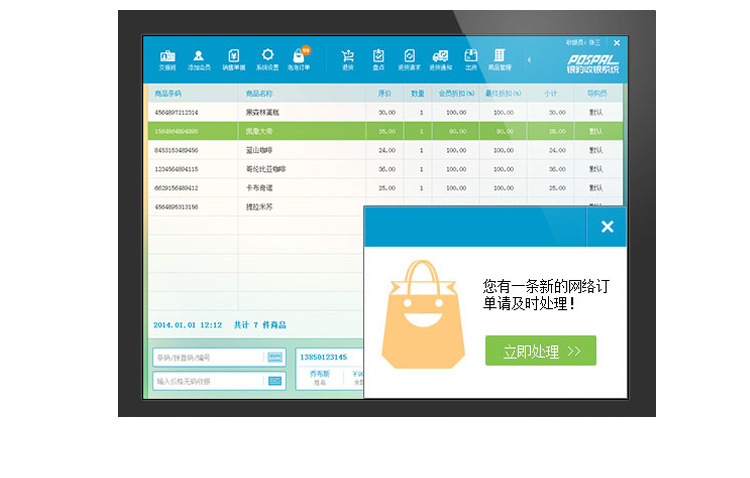The width and height of the screenshot is (750, 478).
Task: Click the 共计 7 件商品 total text
Action: tap(260, 325)
